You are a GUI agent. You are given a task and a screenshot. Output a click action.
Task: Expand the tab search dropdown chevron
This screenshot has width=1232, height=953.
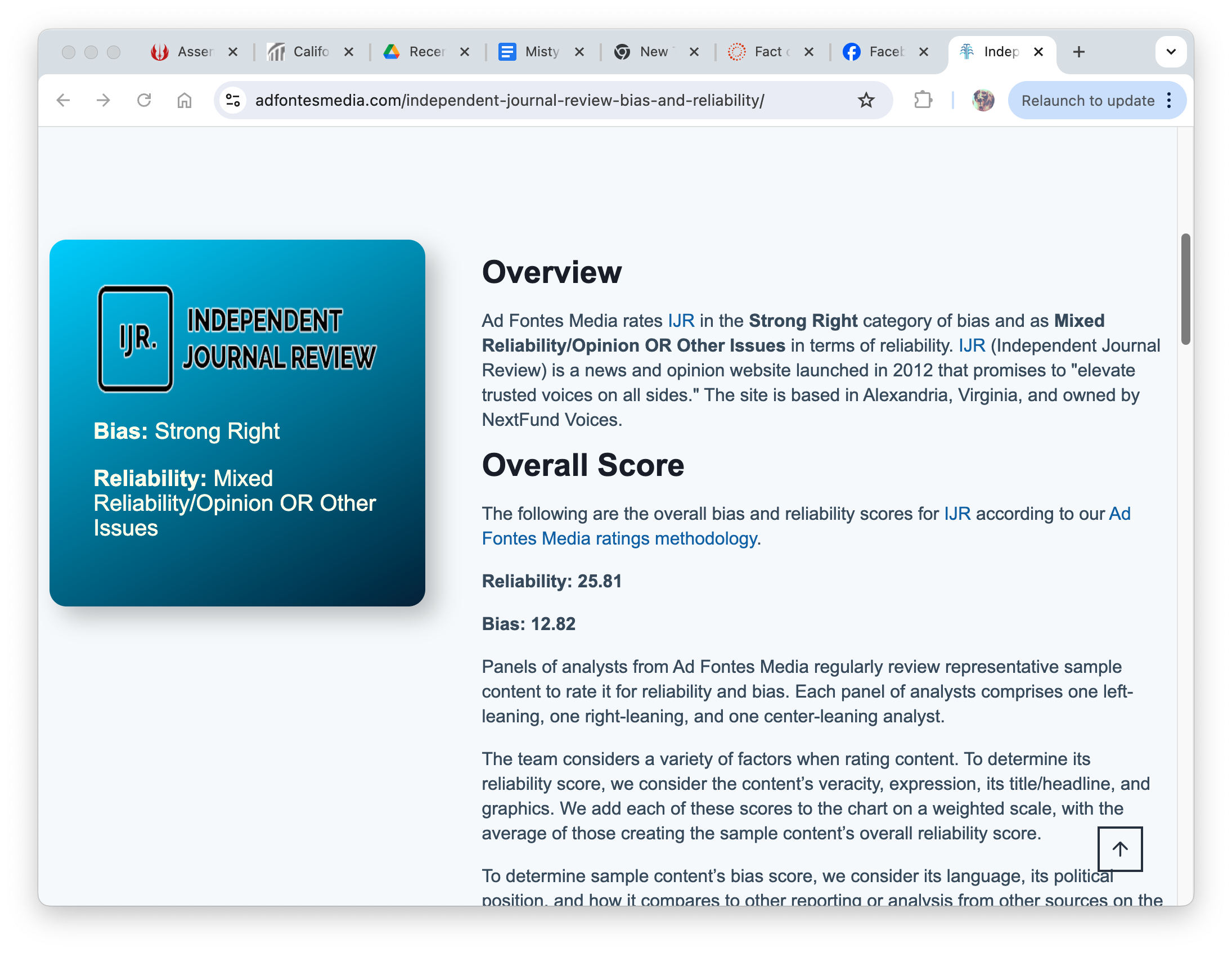1171,52
